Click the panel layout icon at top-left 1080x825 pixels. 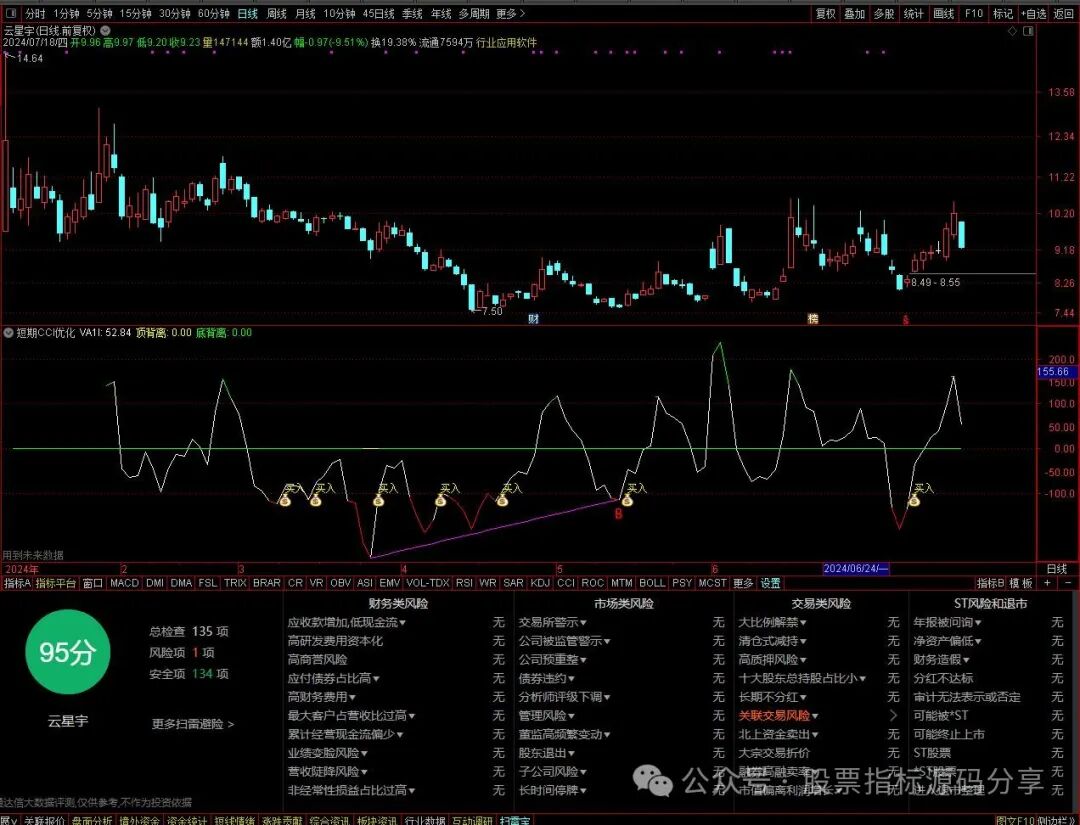(x=12, y=14)
